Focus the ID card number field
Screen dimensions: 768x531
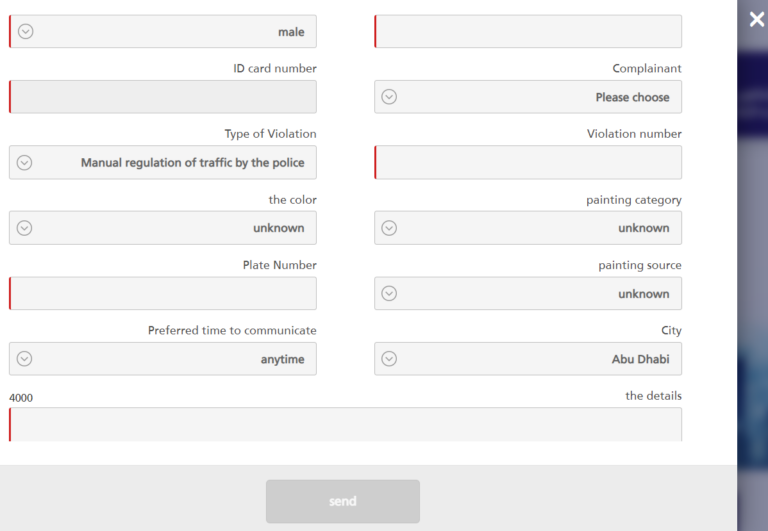point(163,97)
